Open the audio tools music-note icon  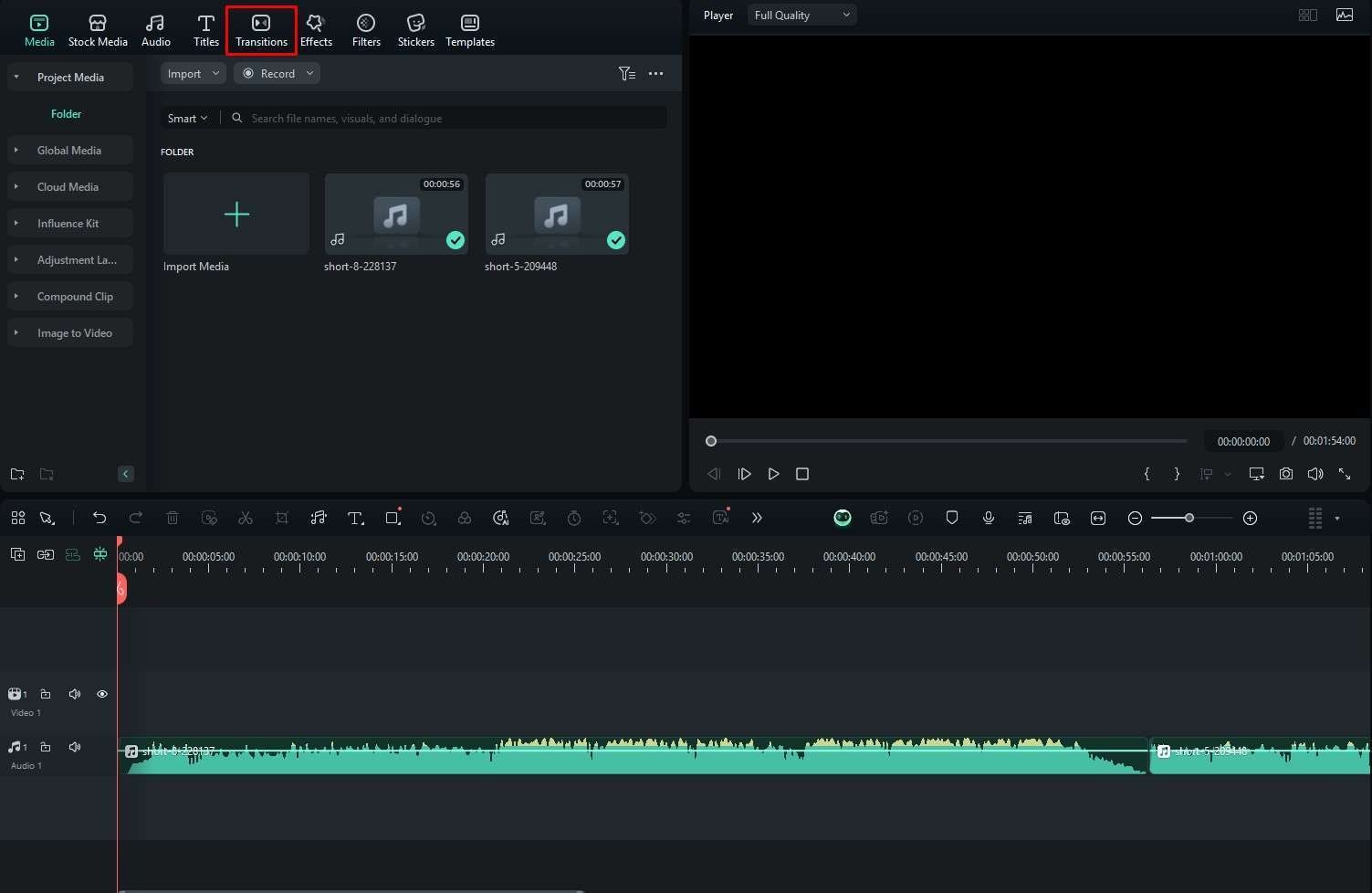[x=319, y=518]
